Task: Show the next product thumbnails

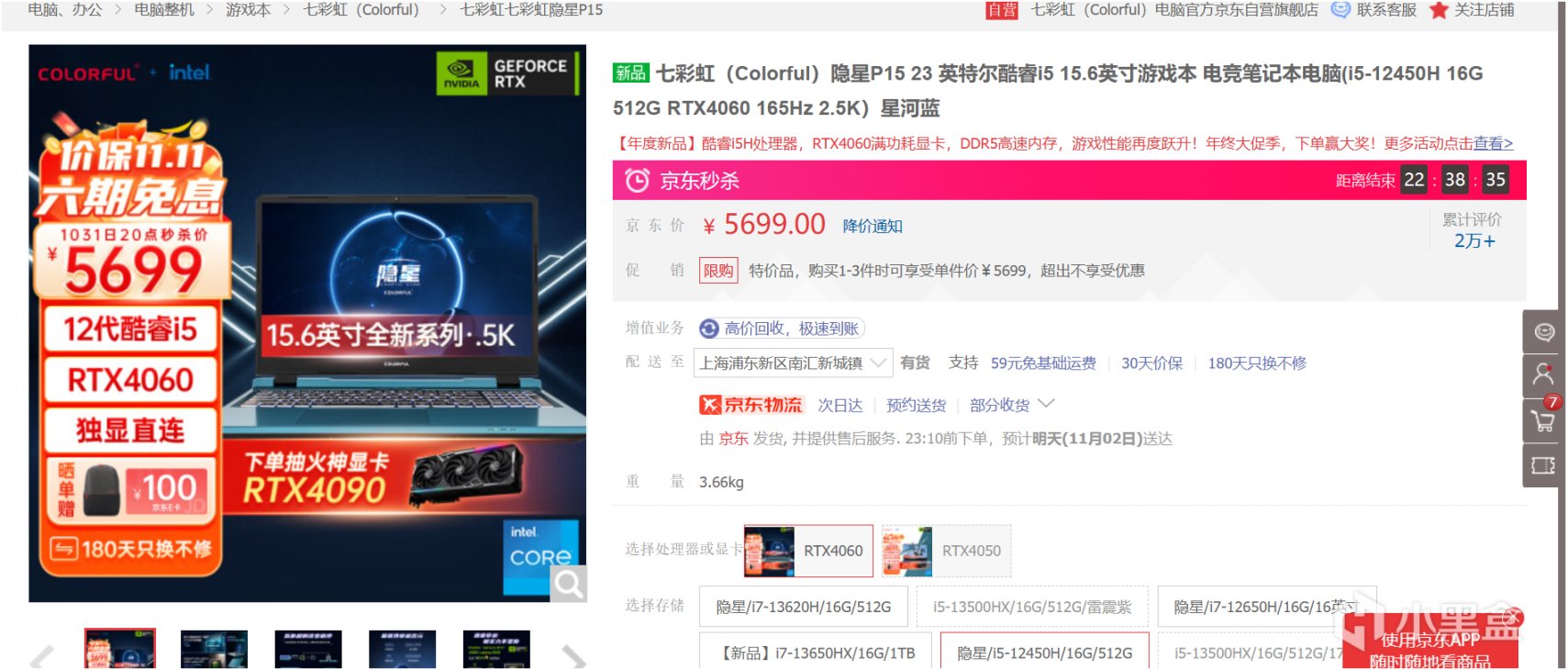Action: tap(573, 655)
